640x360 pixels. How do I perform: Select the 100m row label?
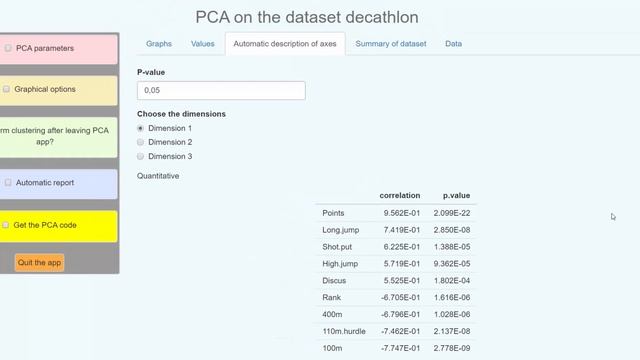point(332,348)
